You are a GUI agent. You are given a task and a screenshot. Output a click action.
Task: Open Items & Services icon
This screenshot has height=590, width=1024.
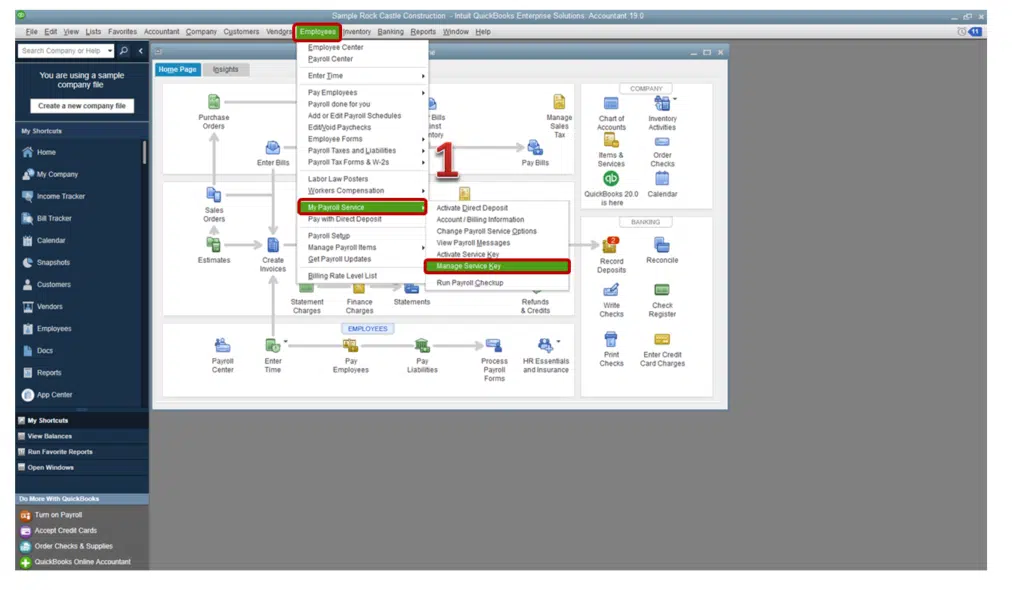pos(611,140)
